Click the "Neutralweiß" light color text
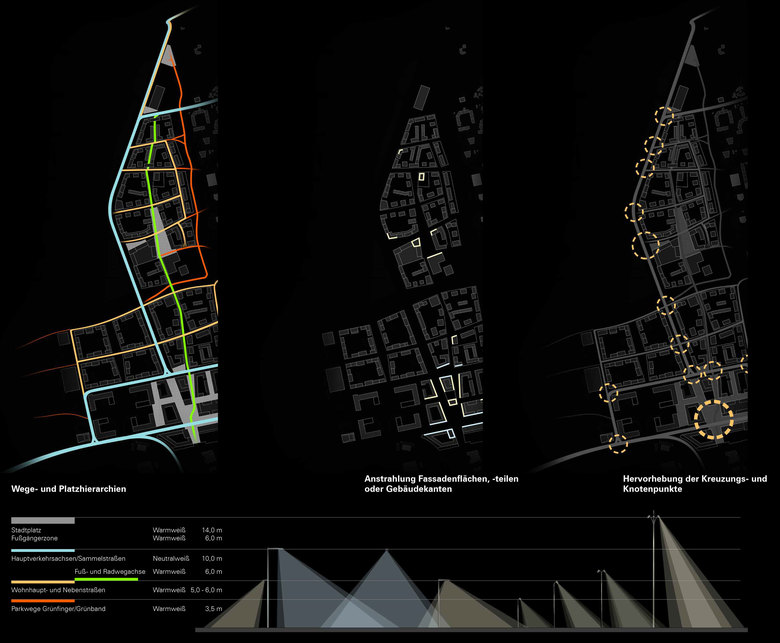The height and width of the screenshot is (643, 780). click(171, 558)
